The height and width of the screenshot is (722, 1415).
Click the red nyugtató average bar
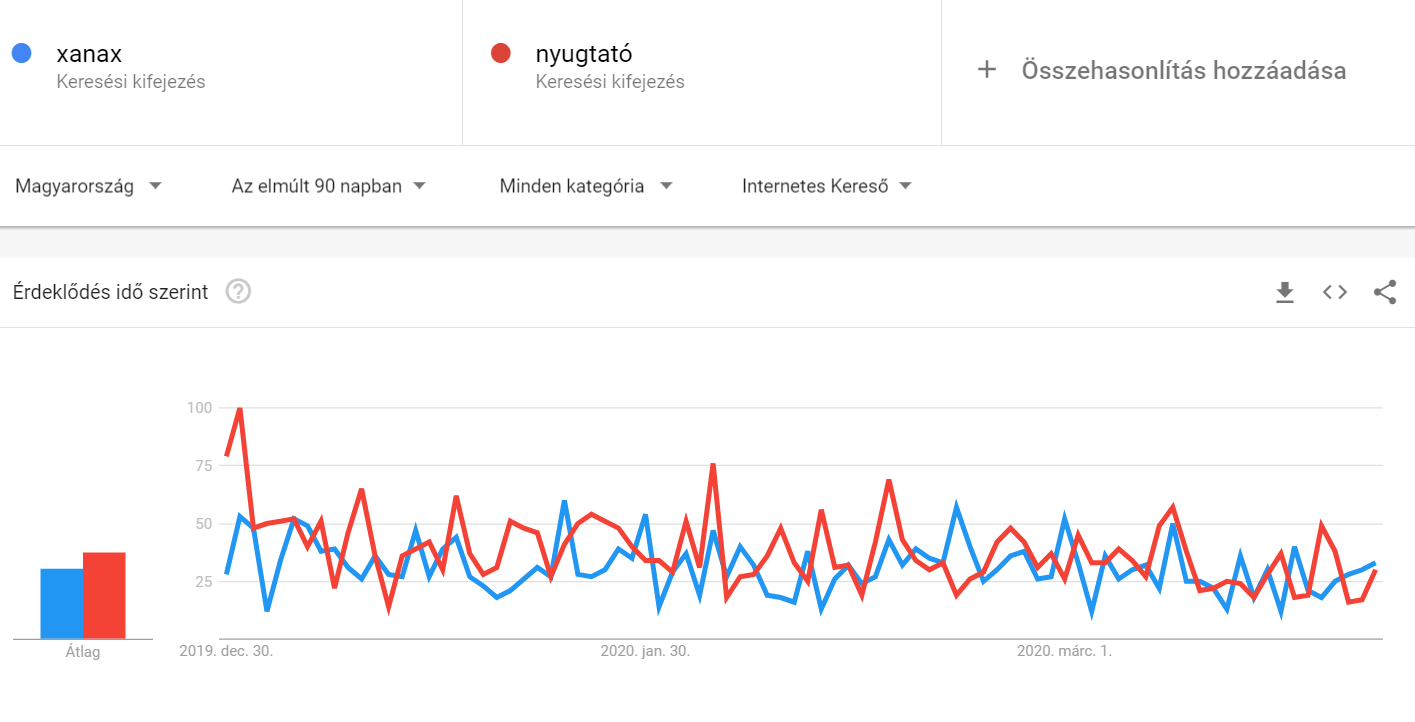coord(104,595)
